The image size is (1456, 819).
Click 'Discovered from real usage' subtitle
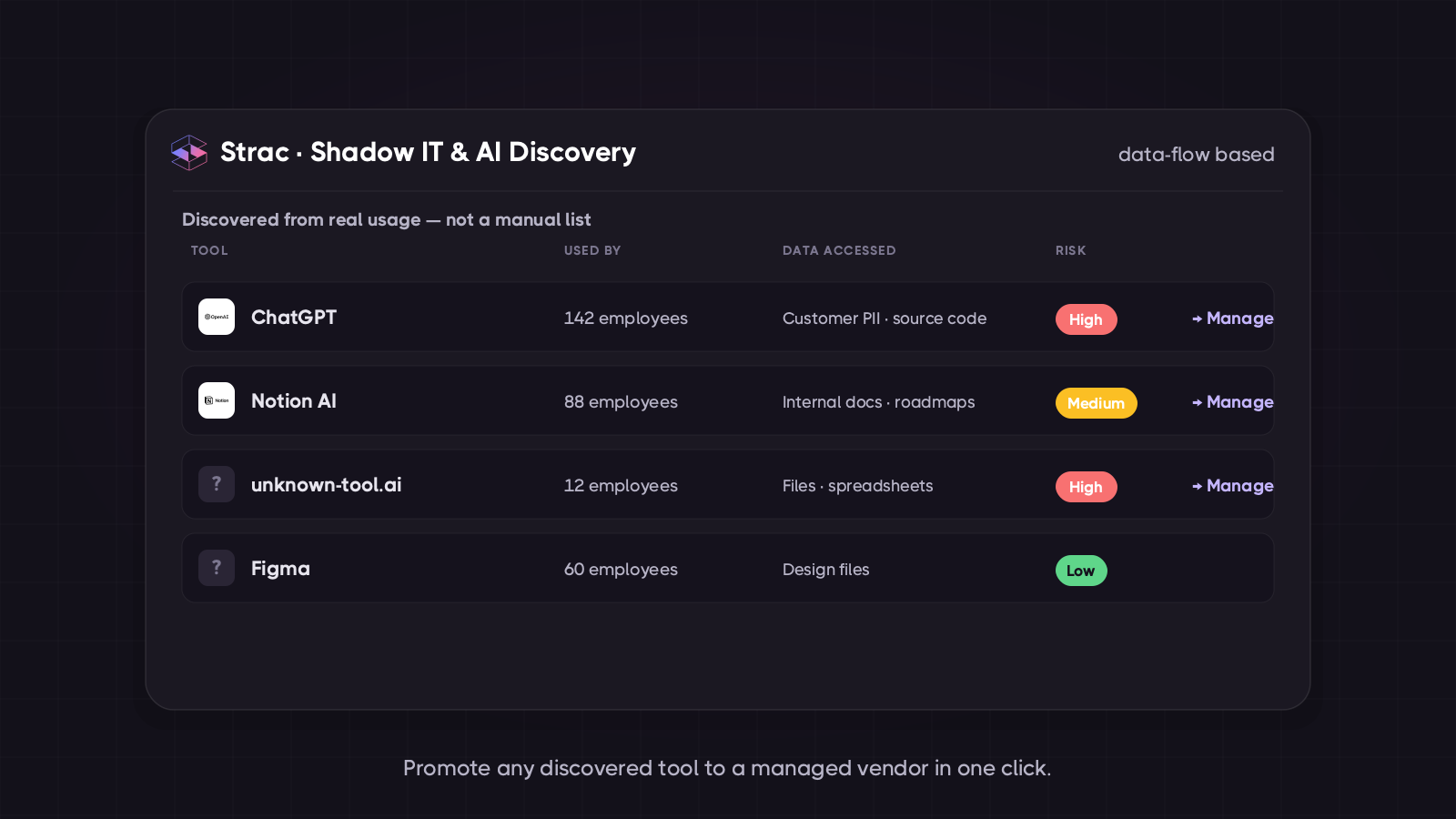pos(387,219)
